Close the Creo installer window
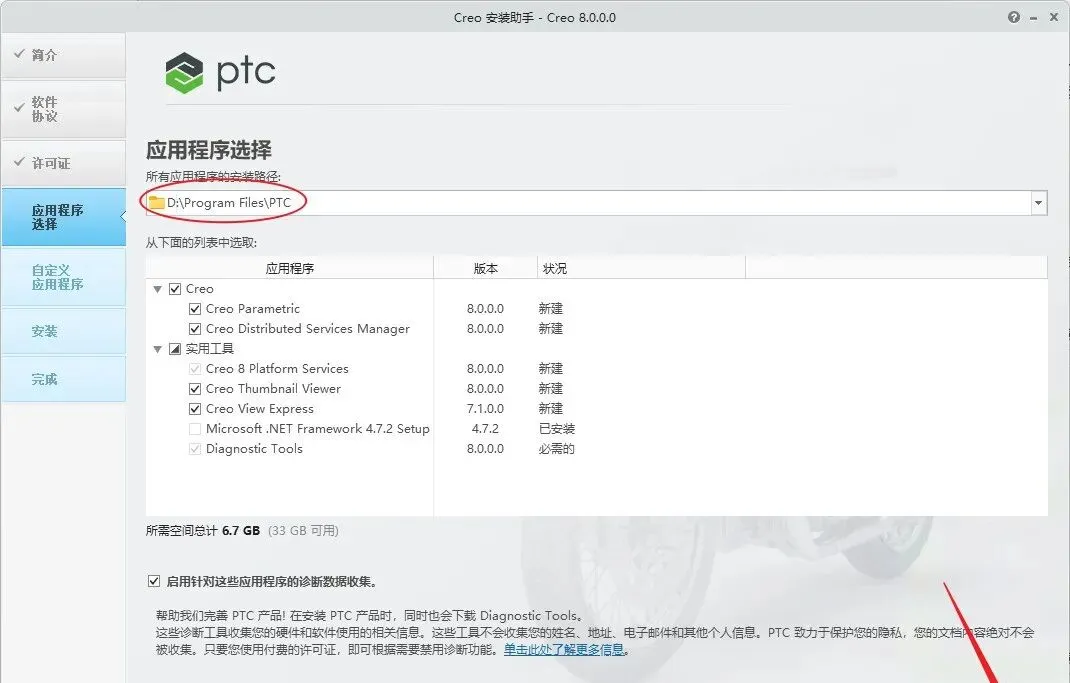 click(1054, 18)
